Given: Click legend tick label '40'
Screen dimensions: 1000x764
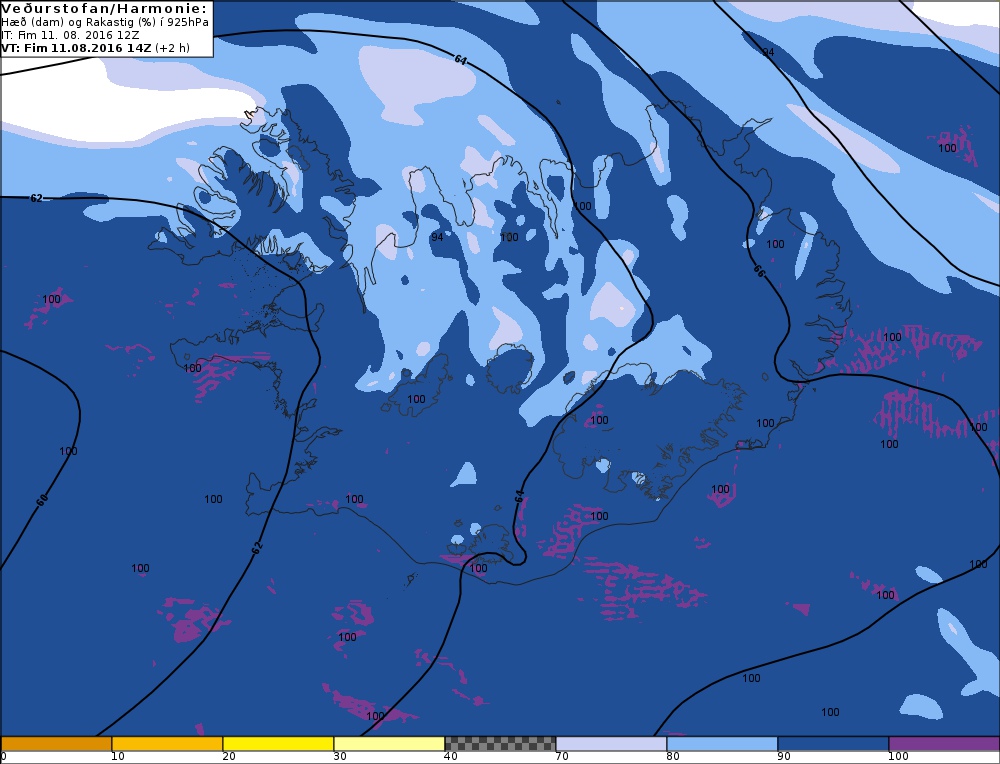Looking at the screenshot, I should 451,757.
